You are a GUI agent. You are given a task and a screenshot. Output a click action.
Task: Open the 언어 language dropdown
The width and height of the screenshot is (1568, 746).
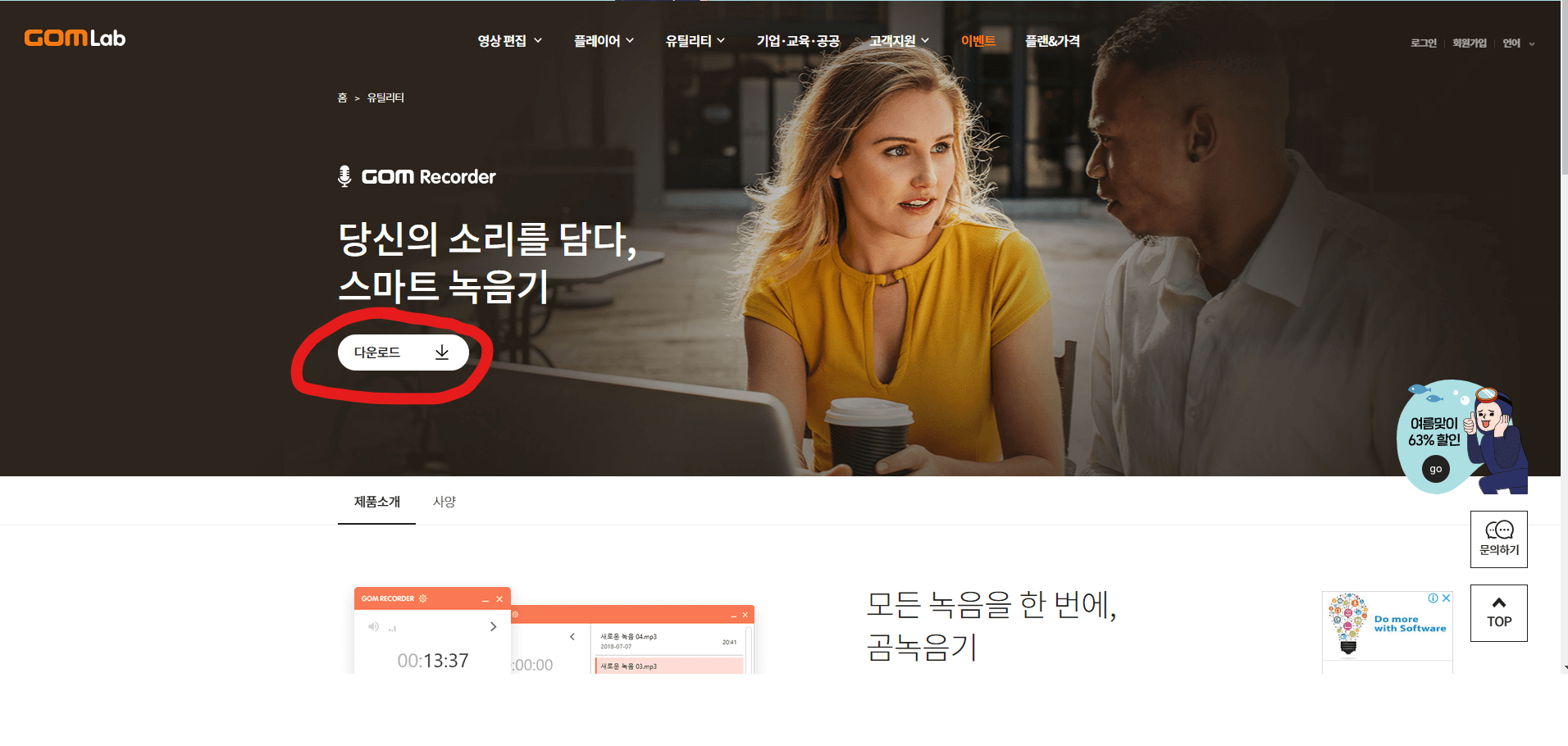pos(1518,43)
